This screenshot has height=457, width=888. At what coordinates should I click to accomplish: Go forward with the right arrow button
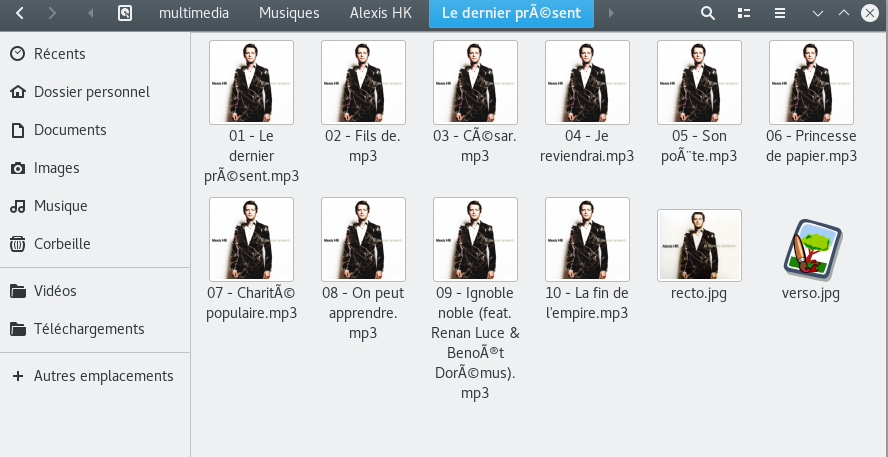pos(52,13)
